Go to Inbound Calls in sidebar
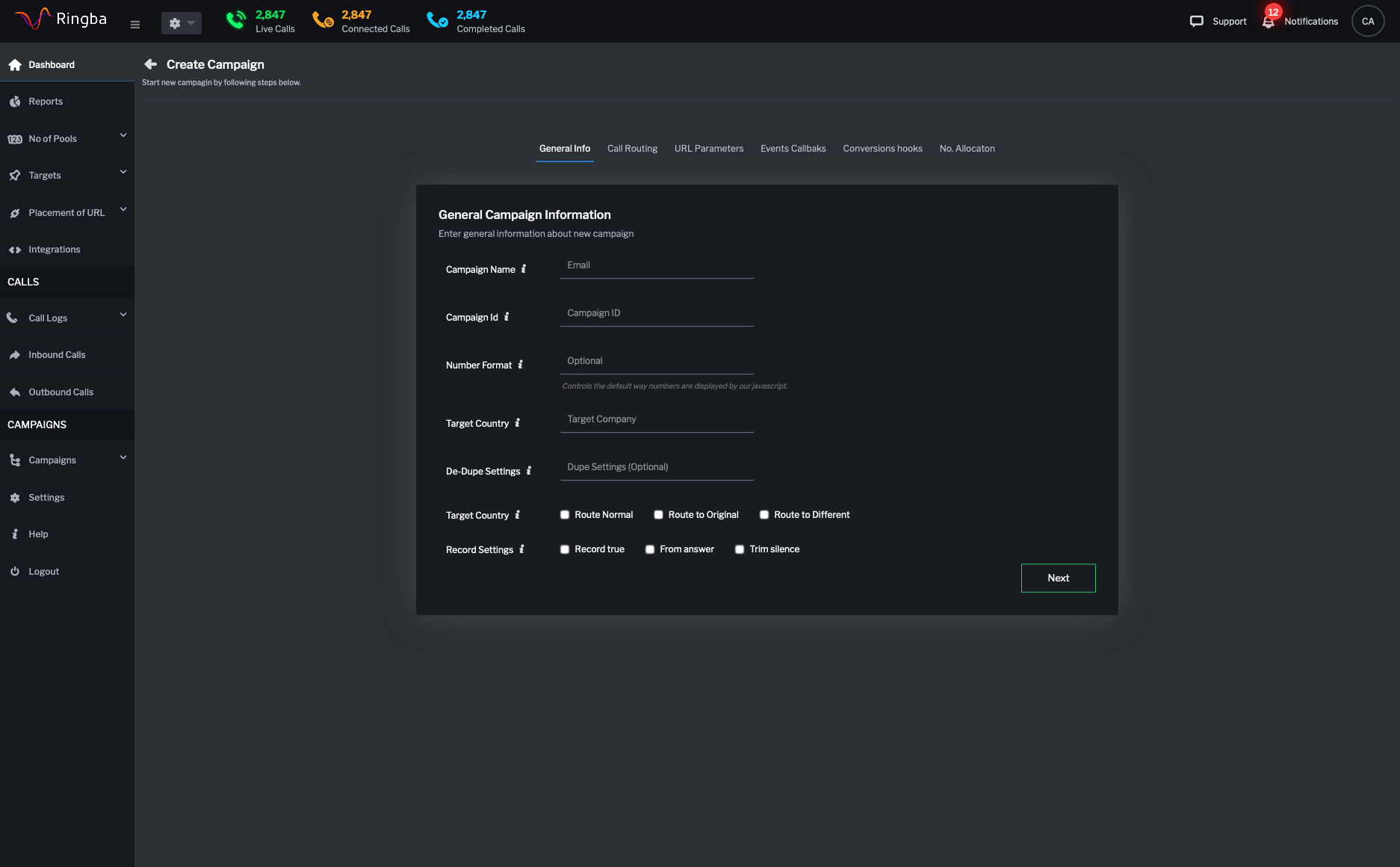Screen dimensions: 1400x867 coord(57,355)
